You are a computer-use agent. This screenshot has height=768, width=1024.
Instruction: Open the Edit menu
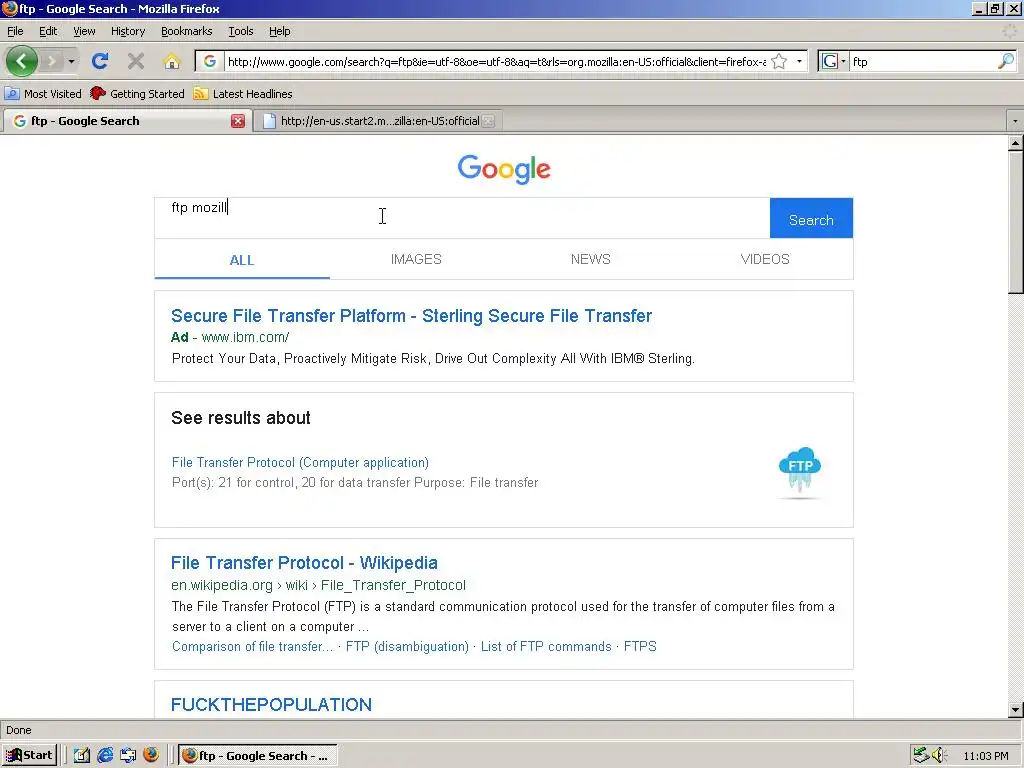coord(48,31)
